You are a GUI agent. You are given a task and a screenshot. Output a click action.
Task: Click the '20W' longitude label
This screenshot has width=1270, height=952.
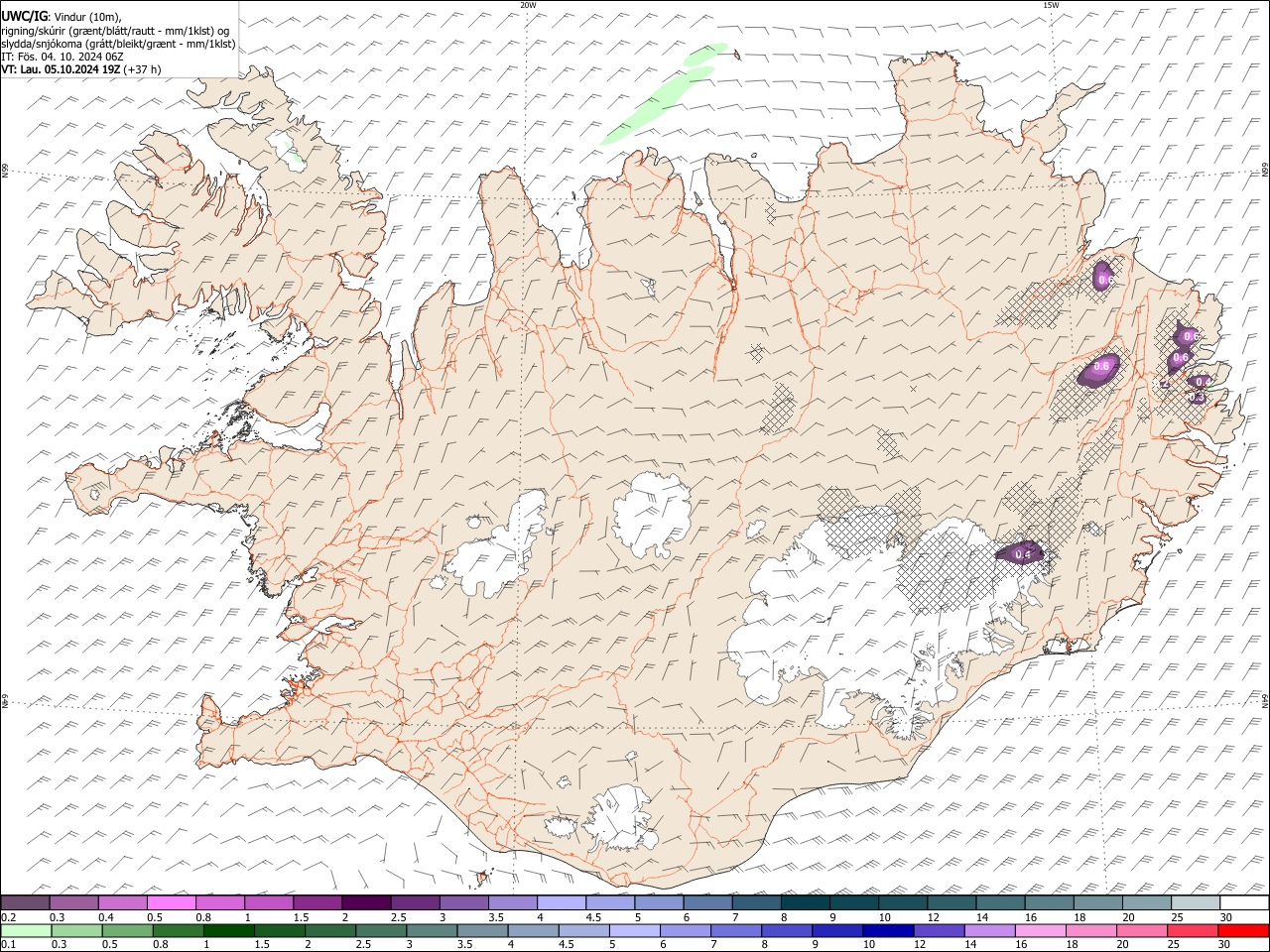[x=528, y=5]
